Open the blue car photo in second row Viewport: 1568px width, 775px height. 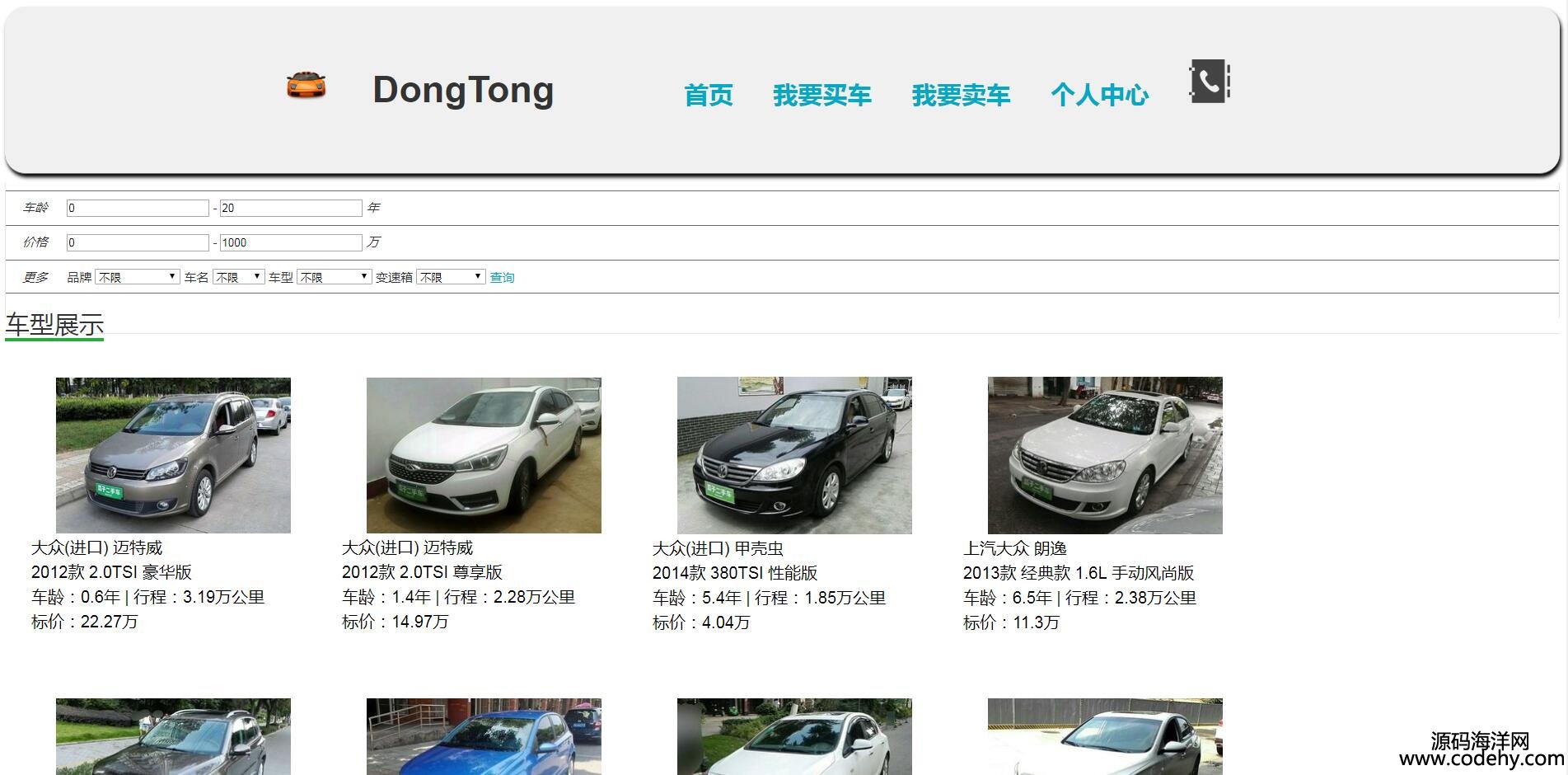(484, 736)
